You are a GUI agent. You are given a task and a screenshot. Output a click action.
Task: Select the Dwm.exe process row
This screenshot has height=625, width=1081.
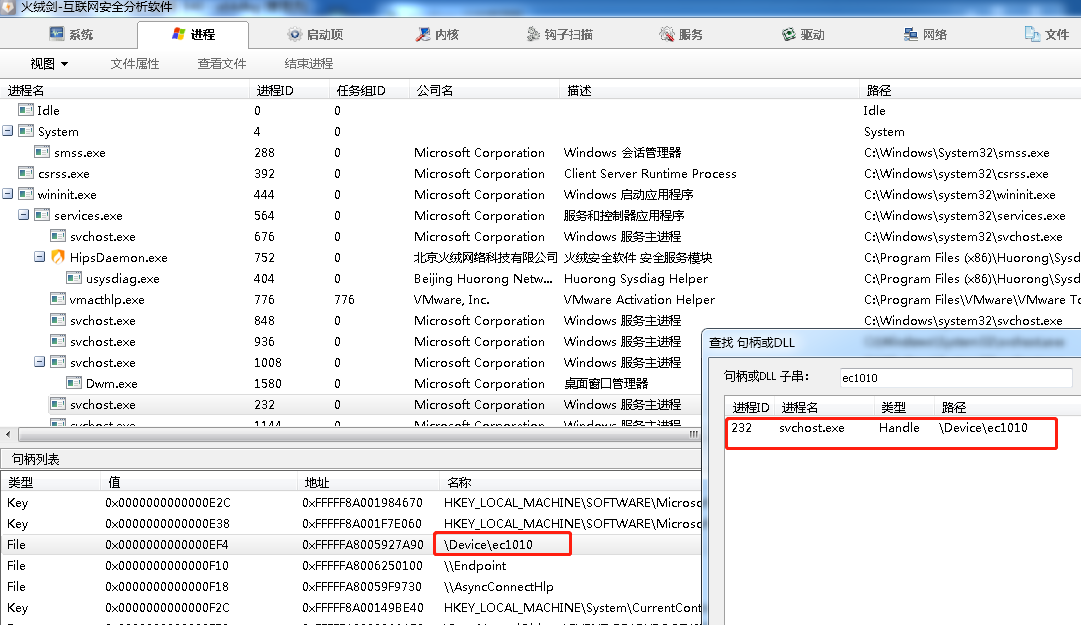coord(111,383)
